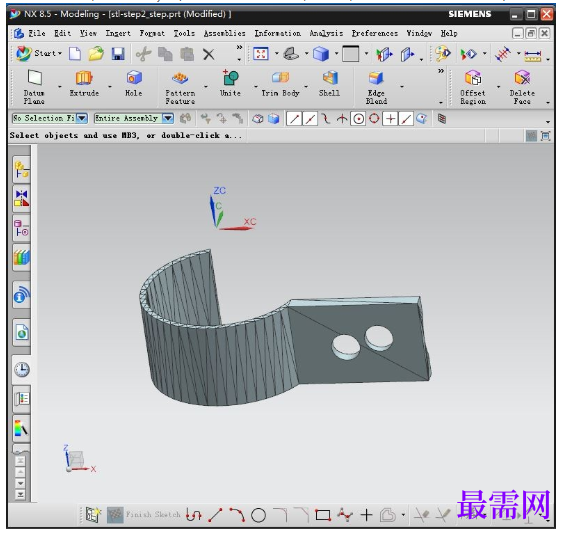This screenshot has width=569, height=536.
Task: Expand the Selection Filter dropdown
Action: pyautogui.click(x=82, y=118)
